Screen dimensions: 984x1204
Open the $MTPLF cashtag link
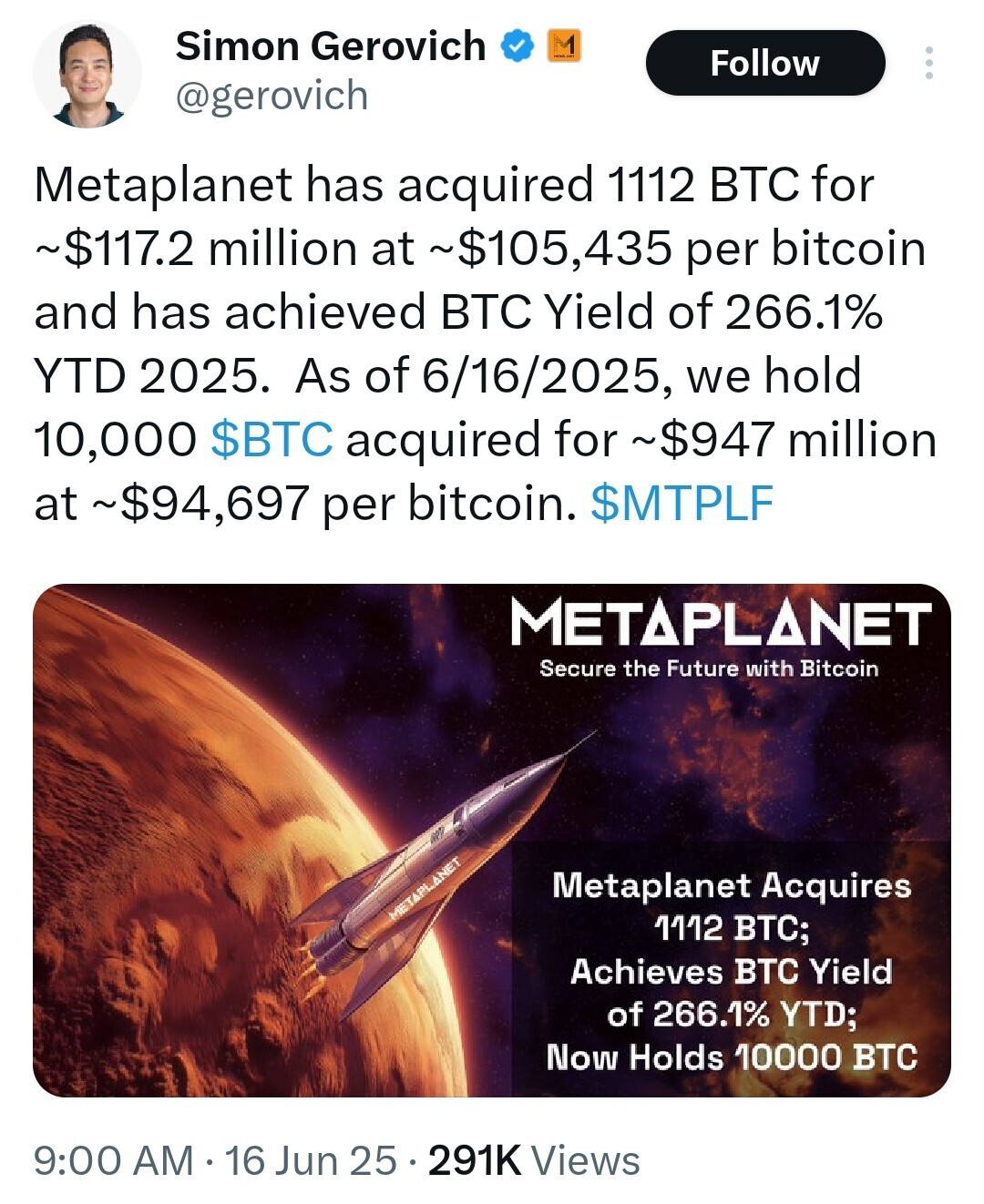[x=682, y=503]
